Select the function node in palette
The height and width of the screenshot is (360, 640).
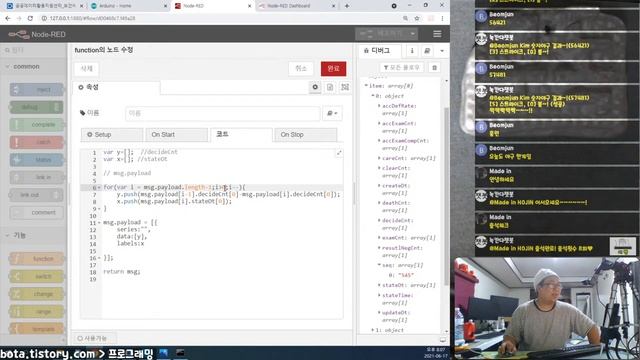coord(37,259)
